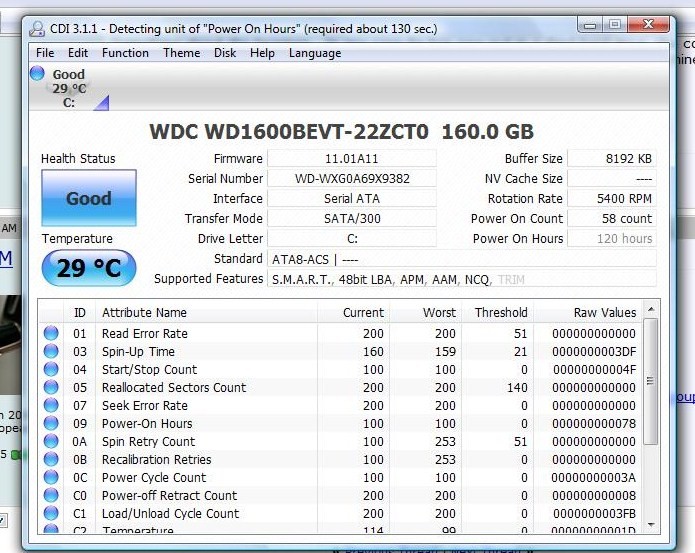Select the Power-On Hours attribute row
The height and width of the screenshot is (553, 695).
click(340, 424)
